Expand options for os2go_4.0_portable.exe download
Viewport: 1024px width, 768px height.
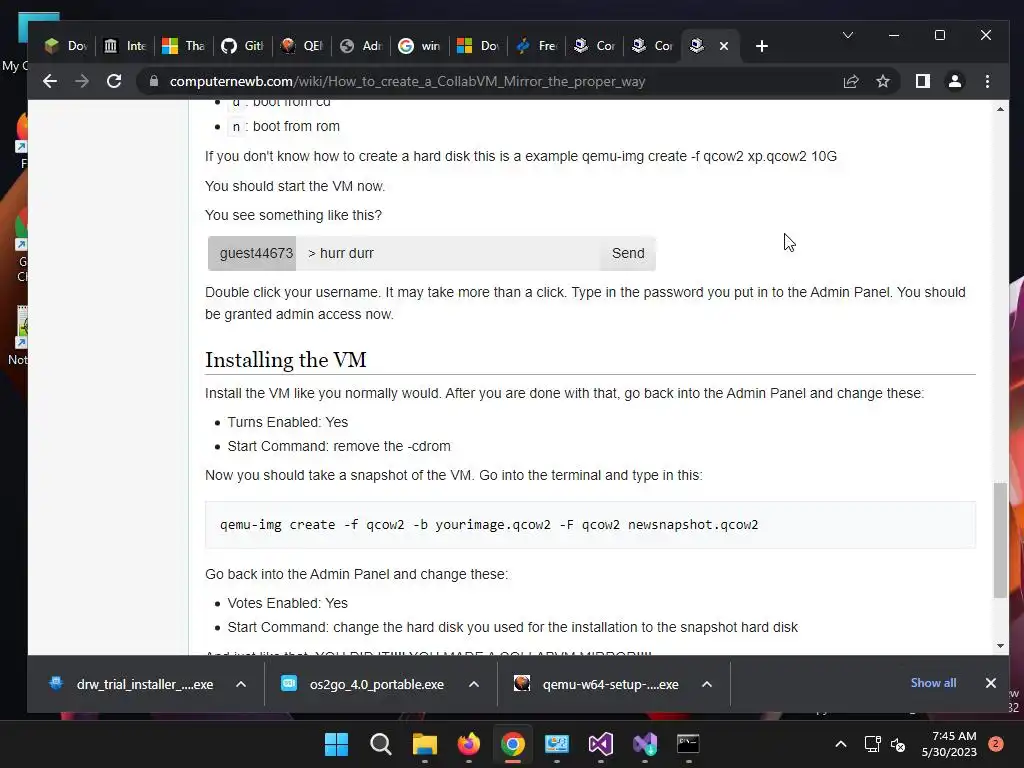(x=474, y=684)
